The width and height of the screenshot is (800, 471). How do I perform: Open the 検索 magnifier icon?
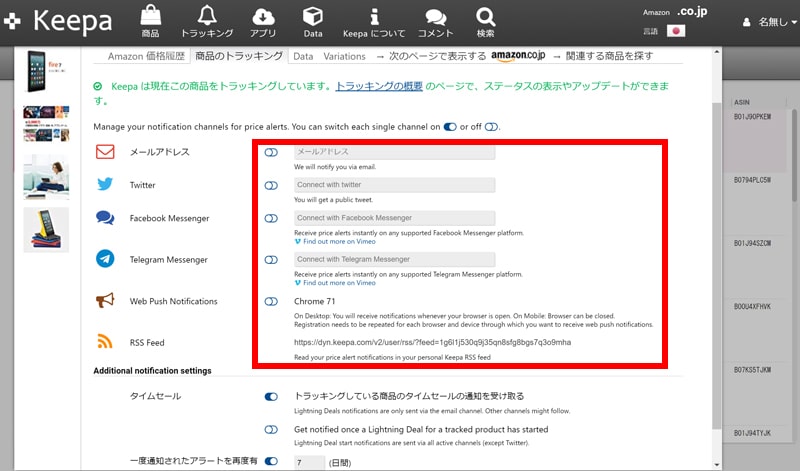click(485, 21)
